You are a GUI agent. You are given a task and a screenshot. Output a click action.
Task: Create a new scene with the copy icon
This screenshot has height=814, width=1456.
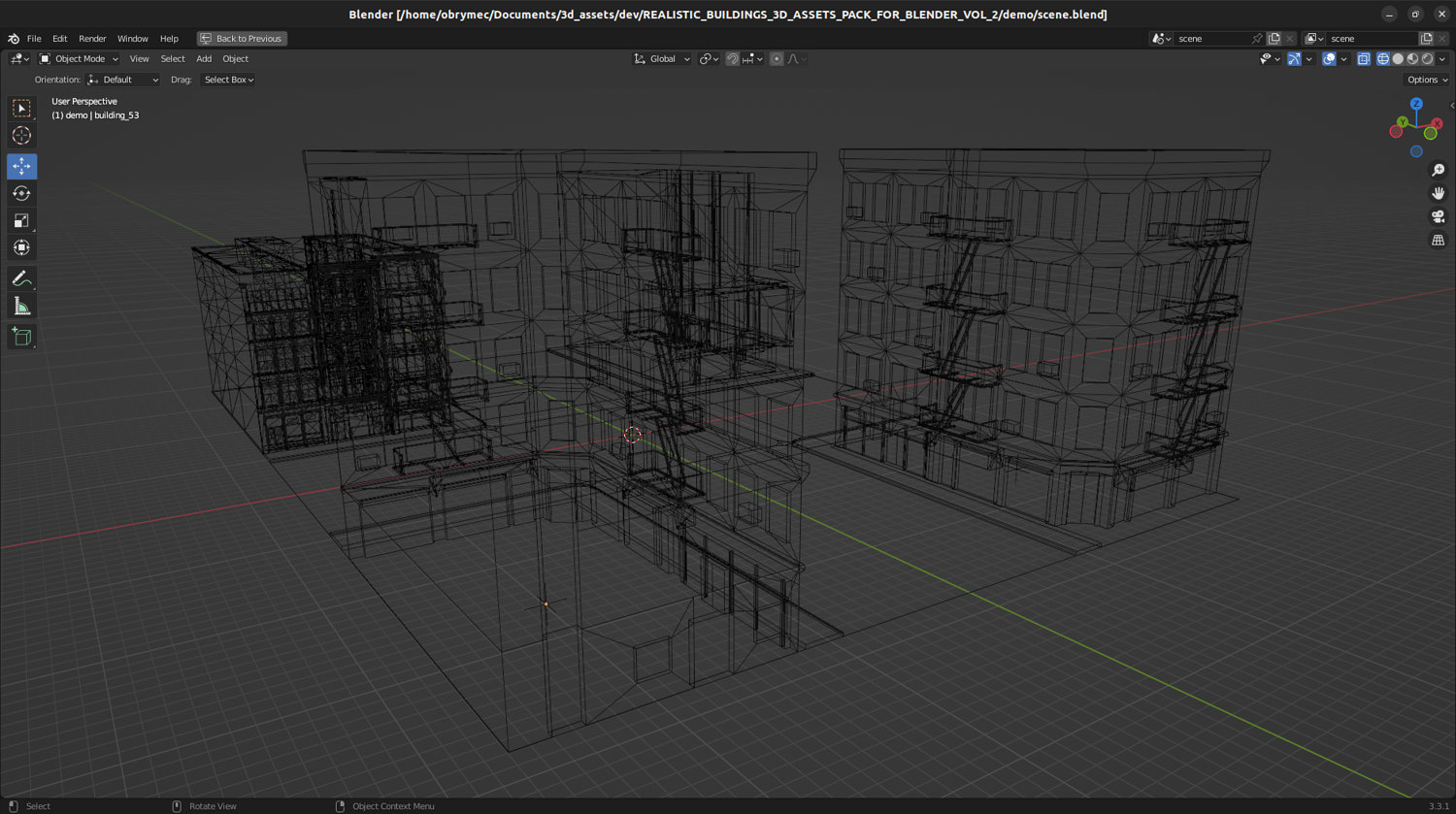coord(1274,39)
